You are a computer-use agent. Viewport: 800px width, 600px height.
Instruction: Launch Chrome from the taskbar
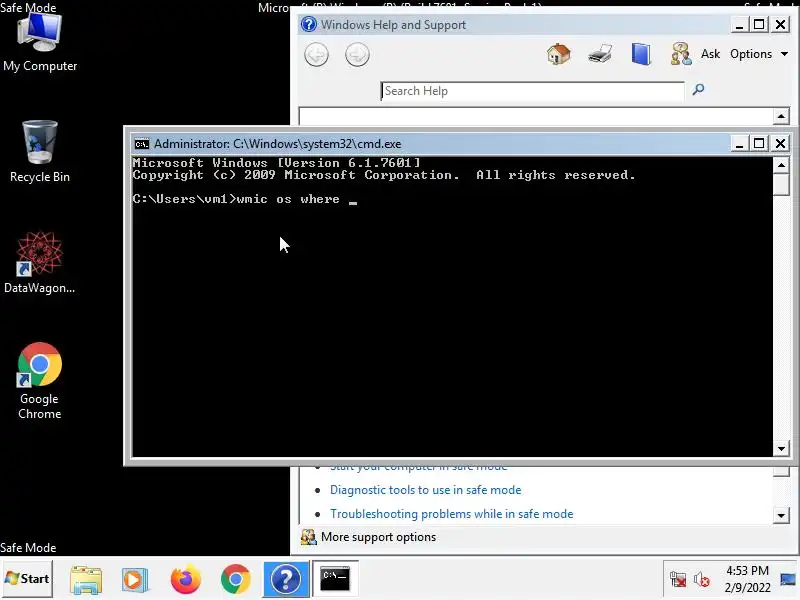236,580
